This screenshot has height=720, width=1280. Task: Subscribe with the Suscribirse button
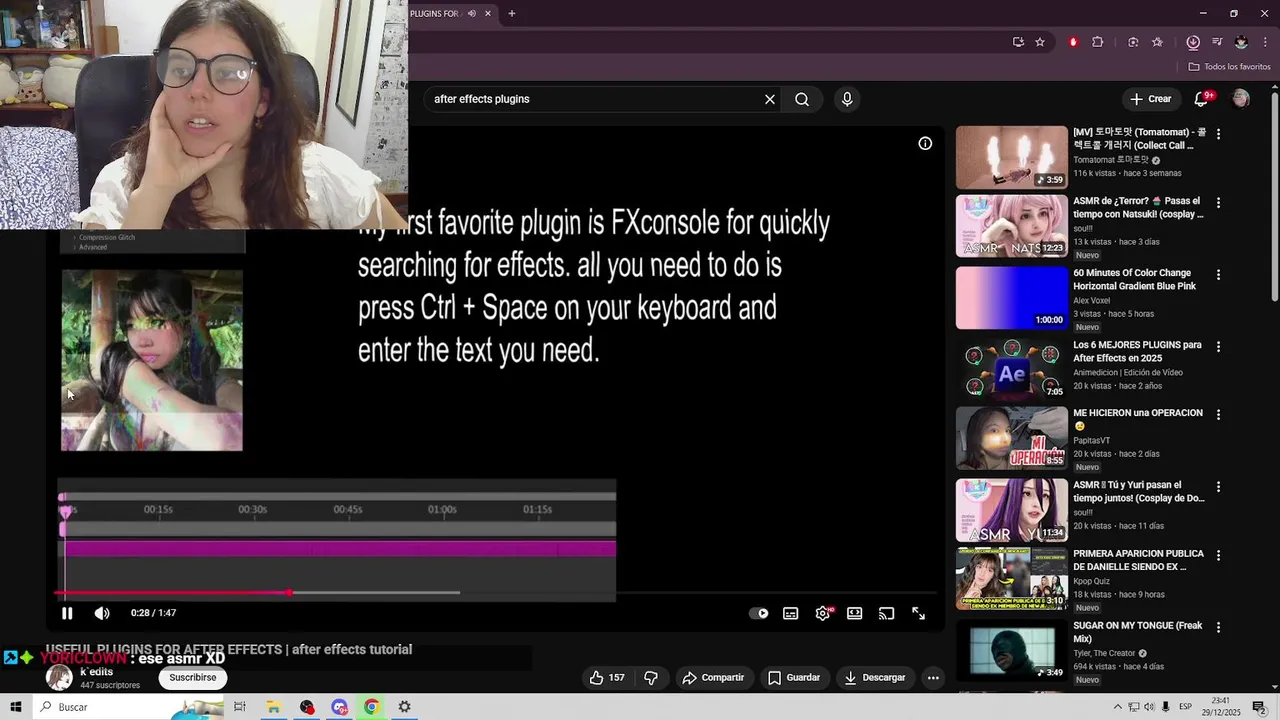tap(193, 678)
